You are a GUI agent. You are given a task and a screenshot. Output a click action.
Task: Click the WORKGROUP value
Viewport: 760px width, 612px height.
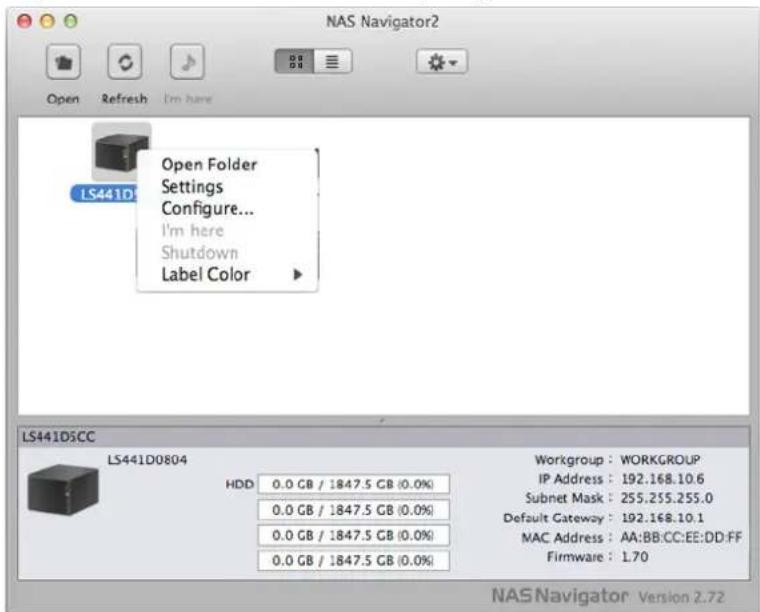click(660, 459)
